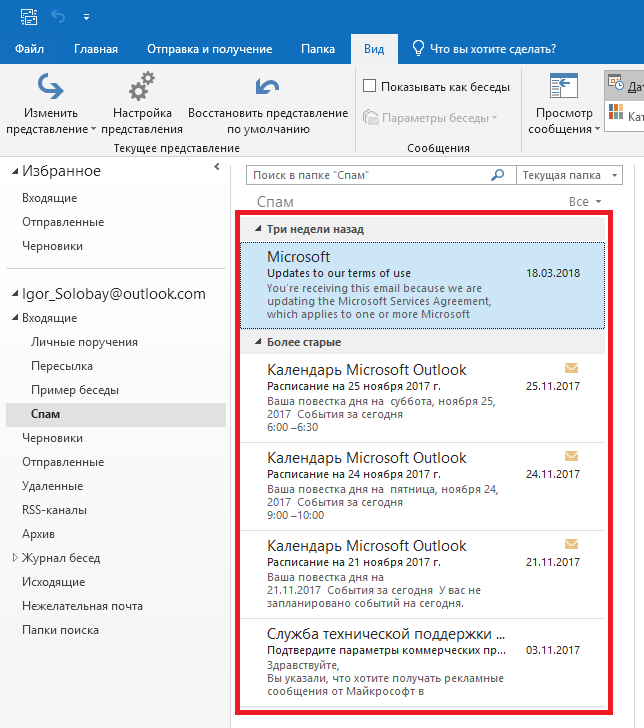Image resolution: width=644 pixels, height=728 pixels.
Task: Select the Пересылка folder
Action: tap(62, 366)
